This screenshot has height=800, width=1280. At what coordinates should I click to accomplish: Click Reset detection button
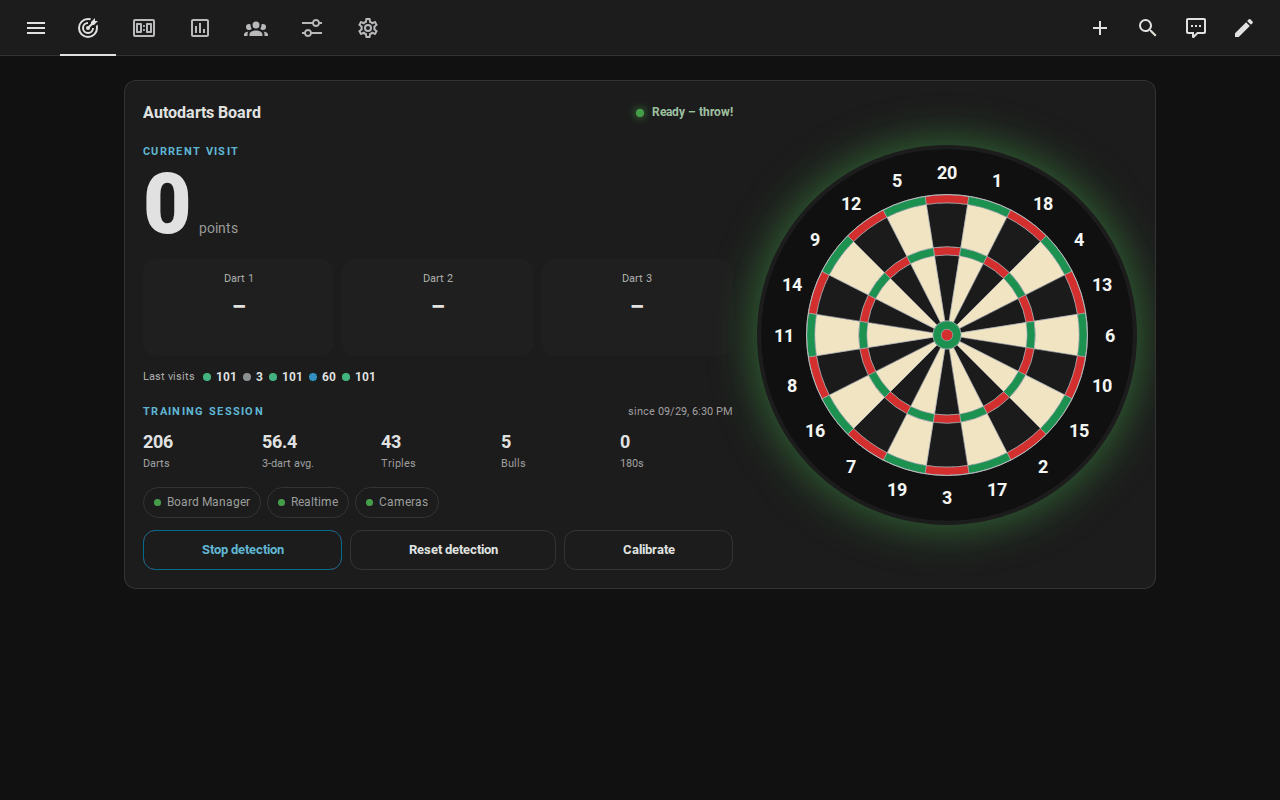[453, 550]
